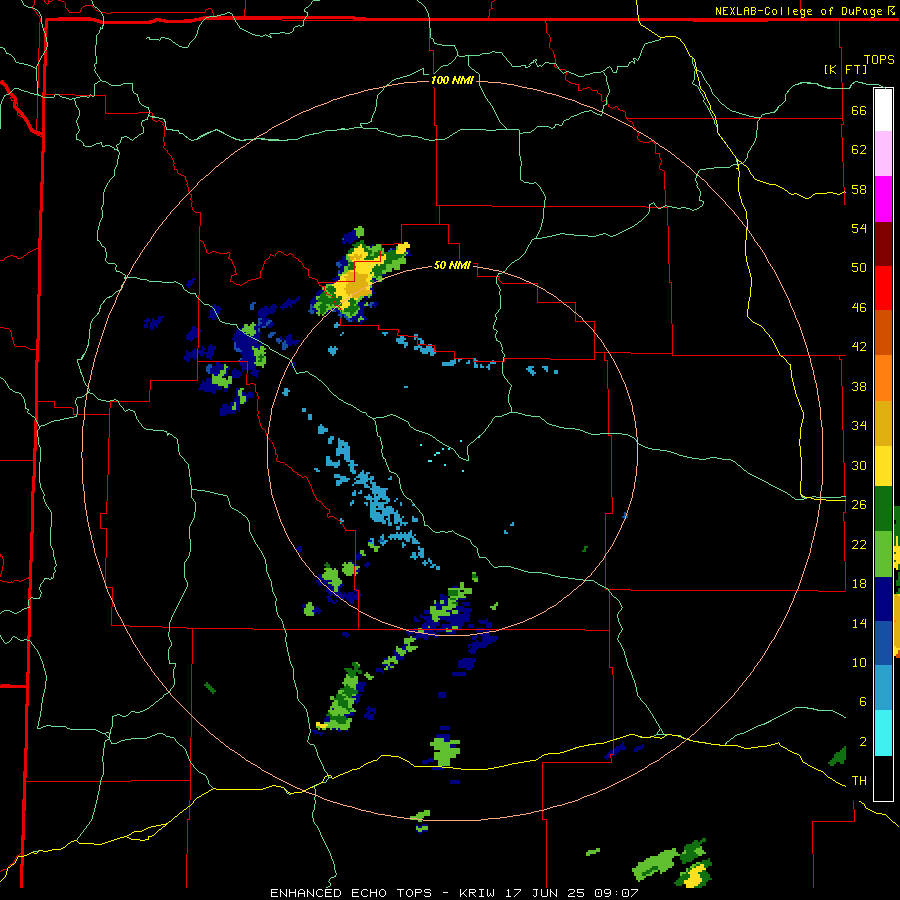
Task: Pick the dark orange legend swatch
Action: [883, 332]
